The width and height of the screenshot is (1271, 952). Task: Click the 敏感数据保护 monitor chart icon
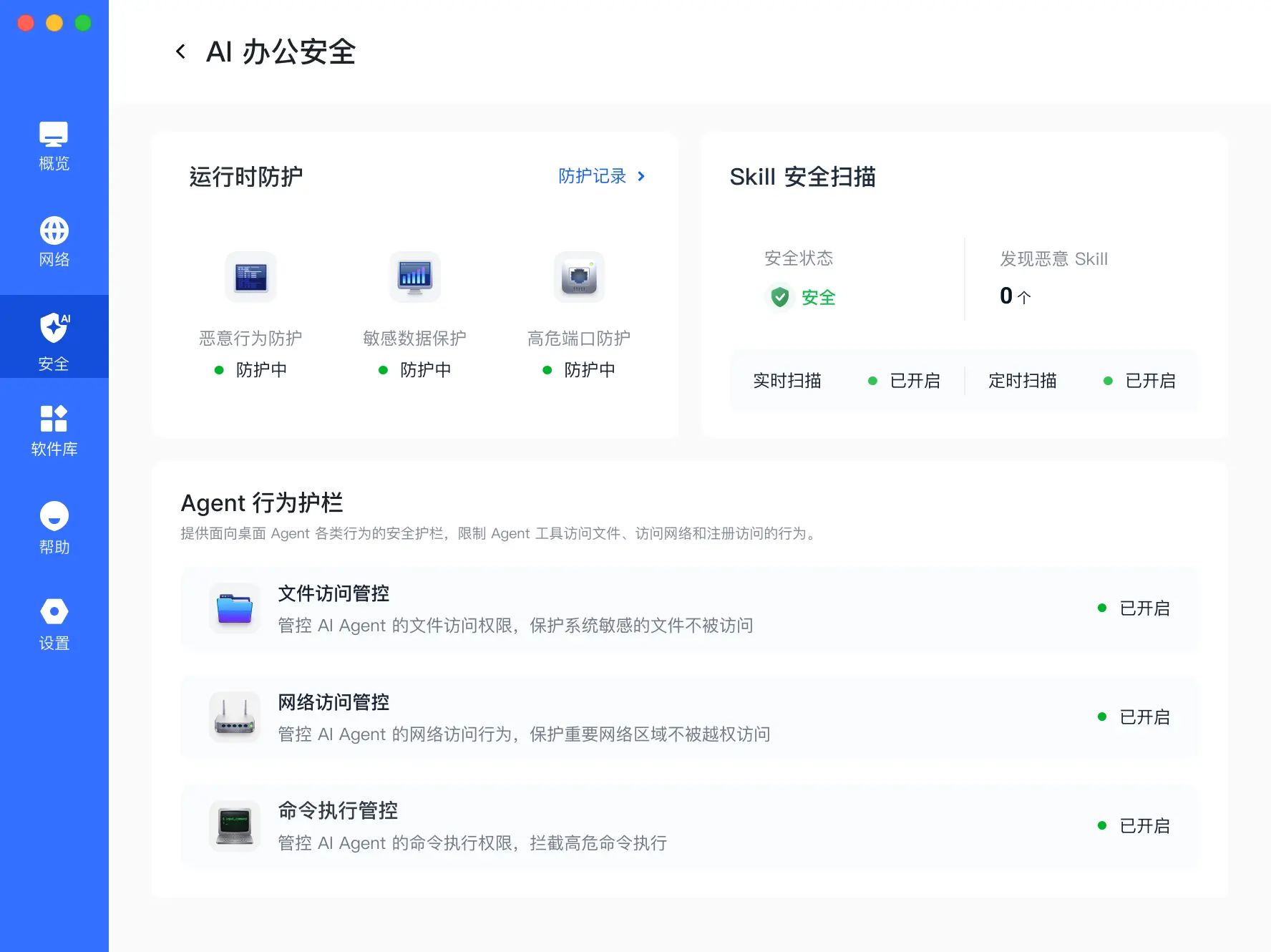pyautogui.click(x=415, y=277)
